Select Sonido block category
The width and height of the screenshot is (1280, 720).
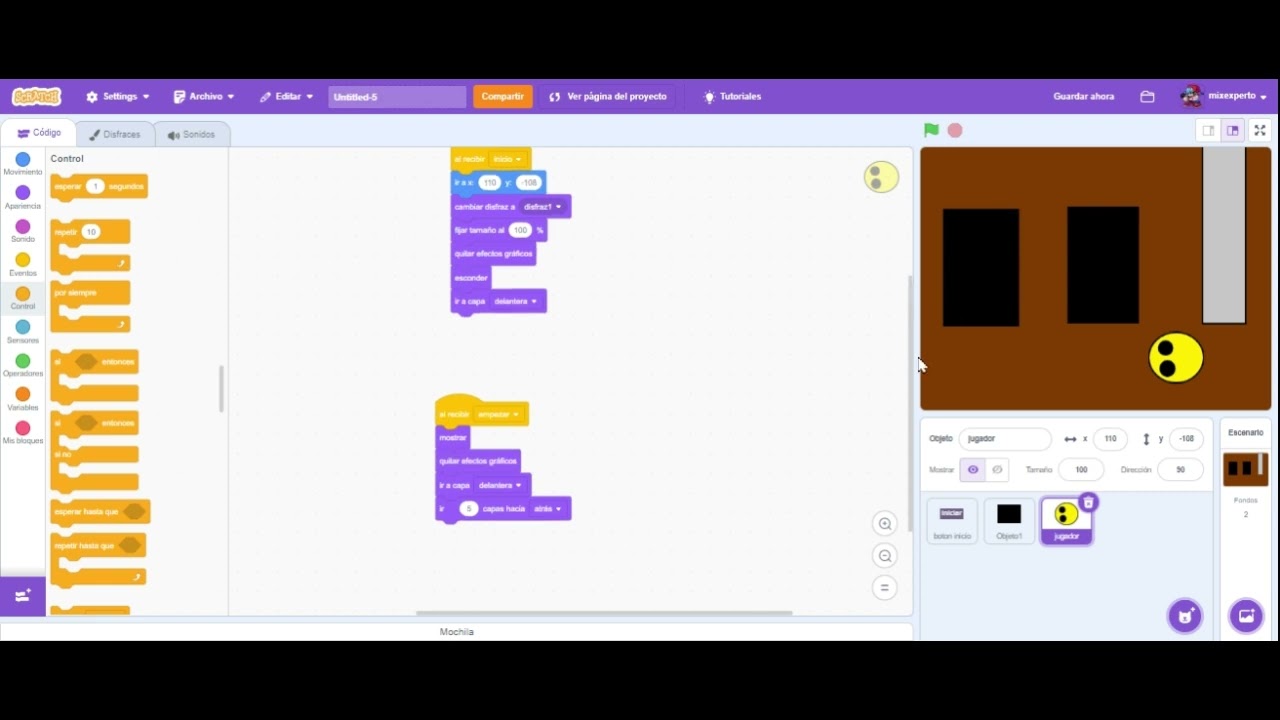(x=23, y=231)
